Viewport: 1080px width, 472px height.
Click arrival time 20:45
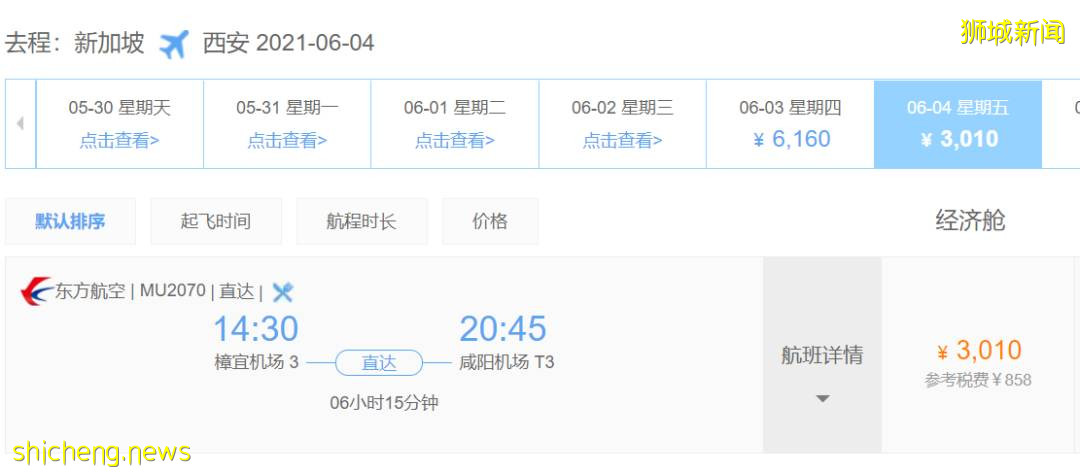[503, 329]
